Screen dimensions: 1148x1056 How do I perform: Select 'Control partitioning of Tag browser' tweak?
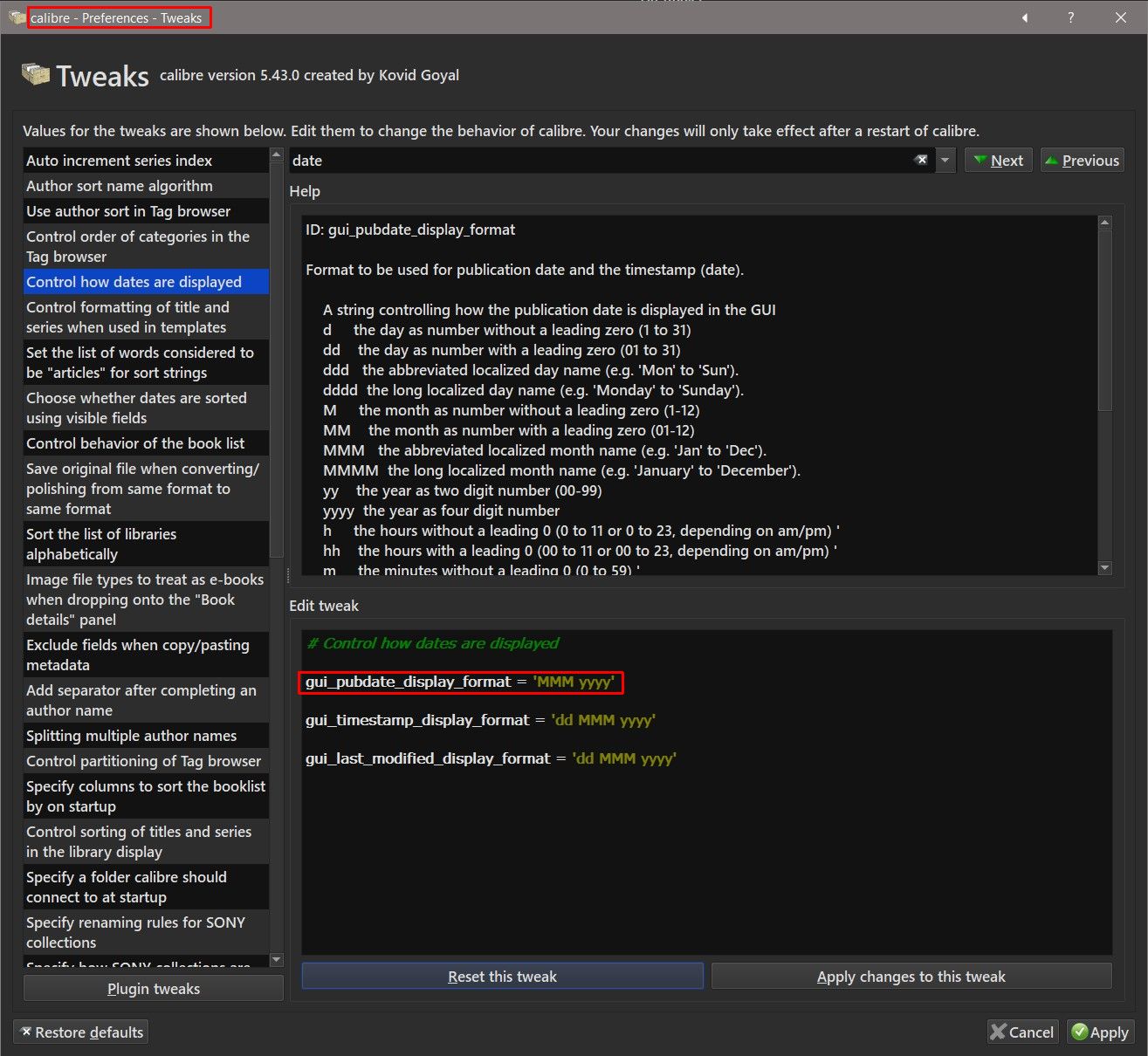[x=146, y=761]
